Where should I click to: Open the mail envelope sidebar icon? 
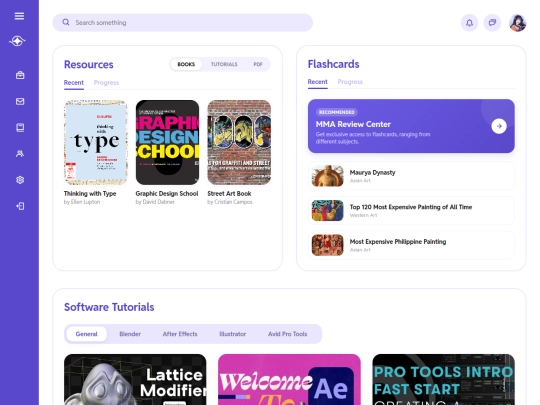(x=20, y=101)
